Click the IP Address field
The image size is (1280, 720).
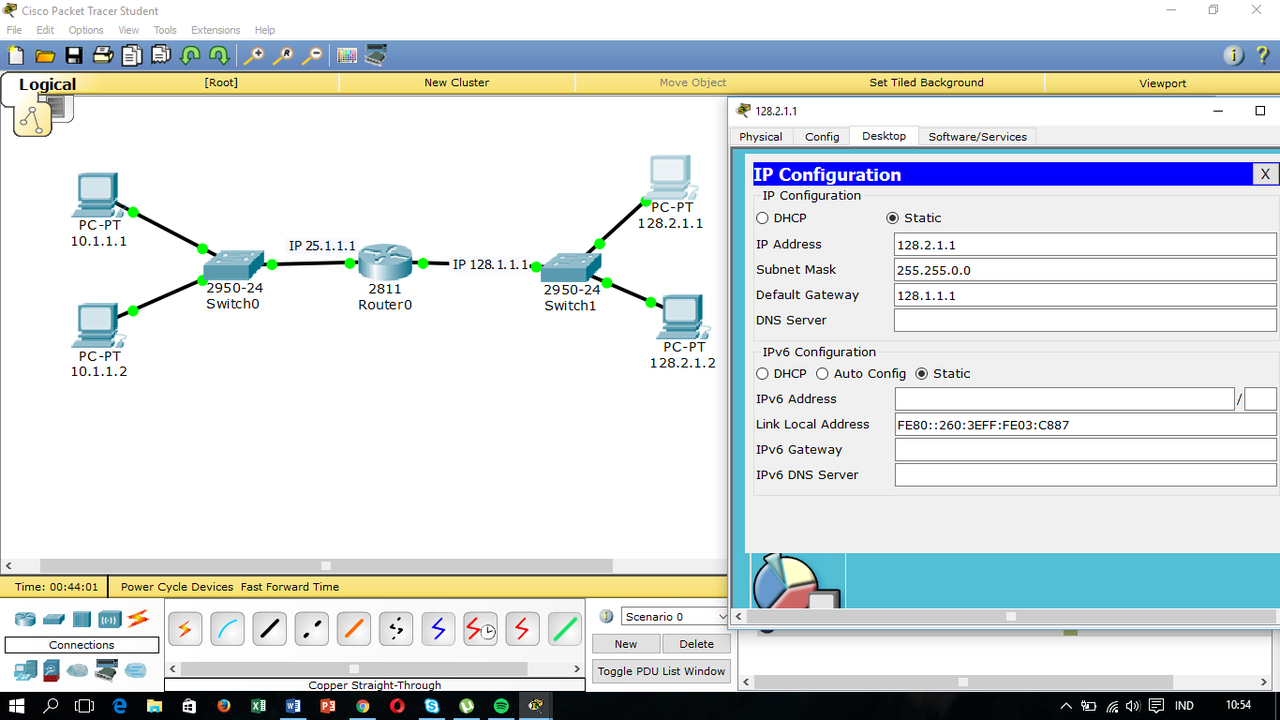coord(1085,244)
